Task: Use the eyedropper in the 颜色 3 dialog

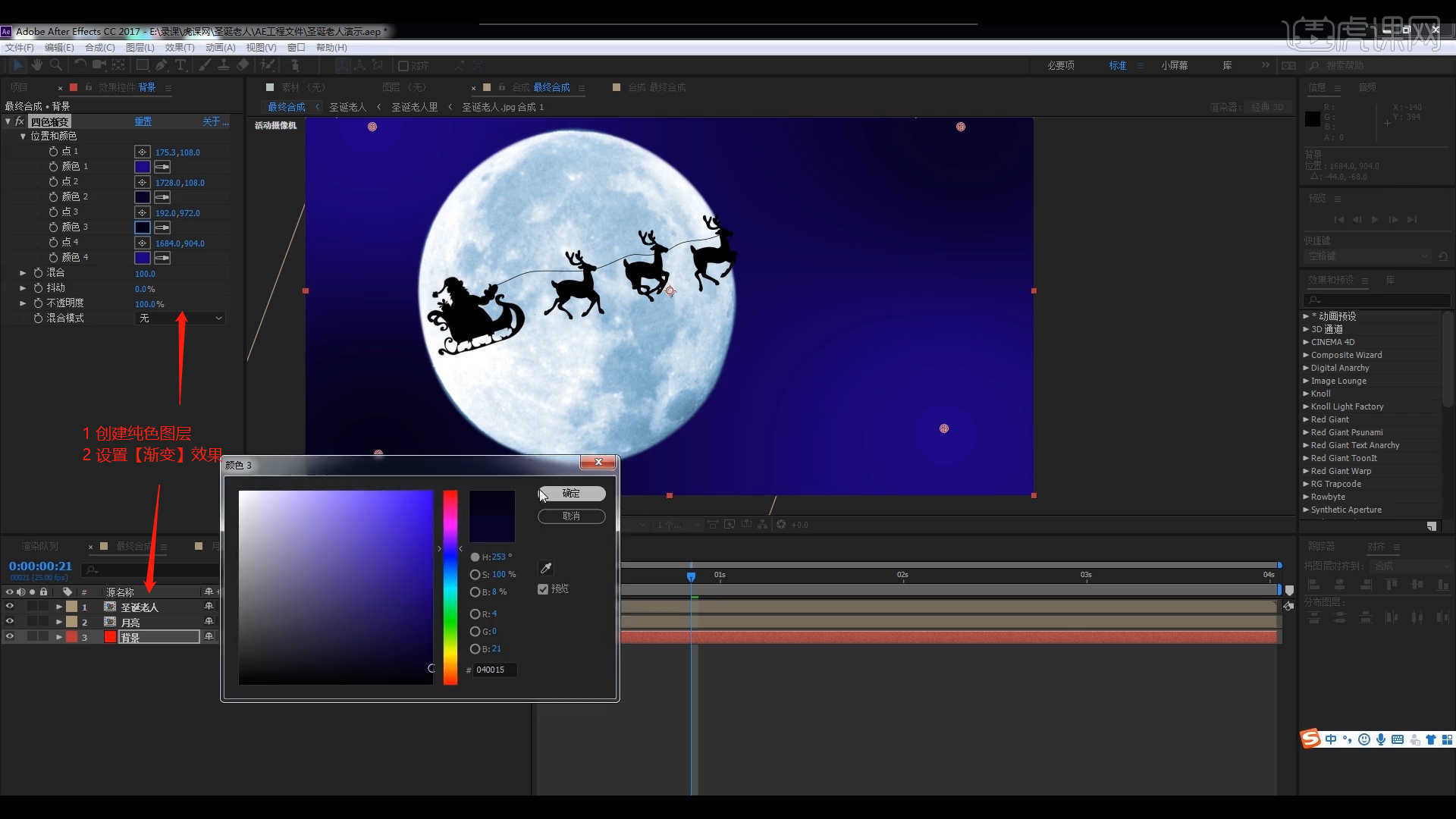Action: pos(545,568)
